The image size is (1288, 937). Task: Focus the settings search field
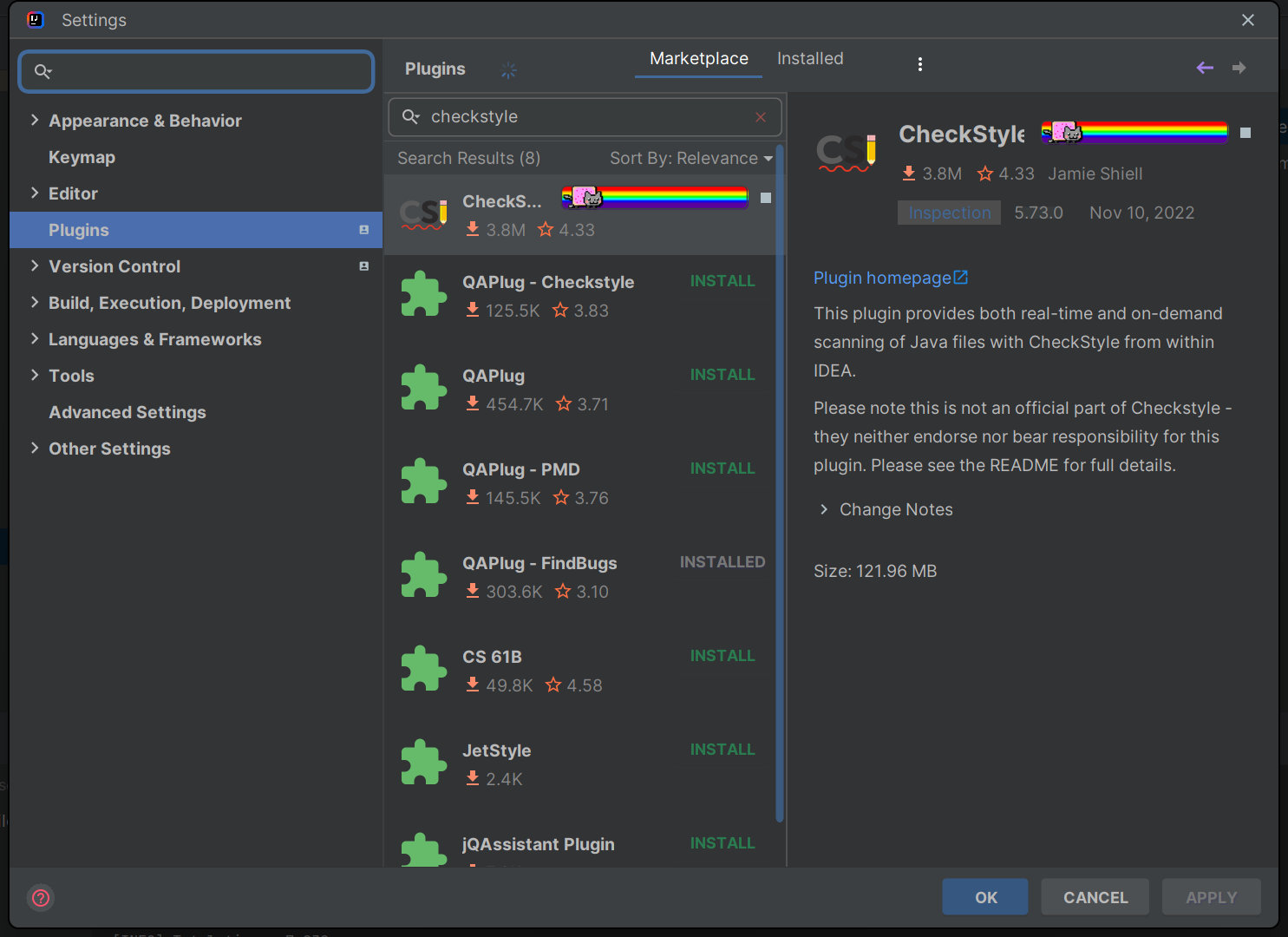click(208, 71)
